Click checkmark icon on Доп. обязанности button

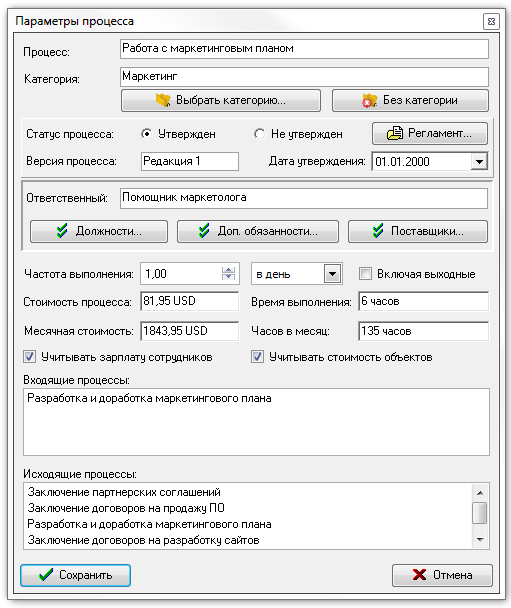pos(204,231)
